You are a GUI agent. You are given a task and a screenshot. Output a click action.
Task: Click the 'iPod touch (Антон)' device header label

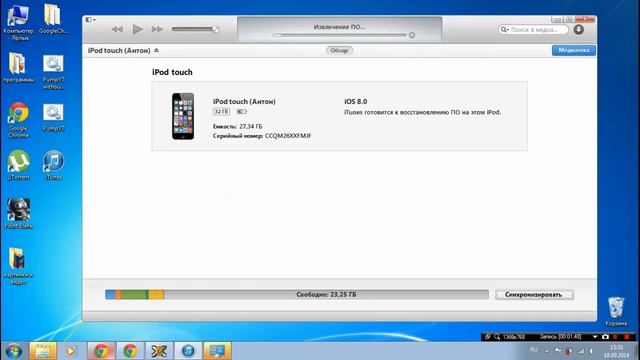(119, 50)
